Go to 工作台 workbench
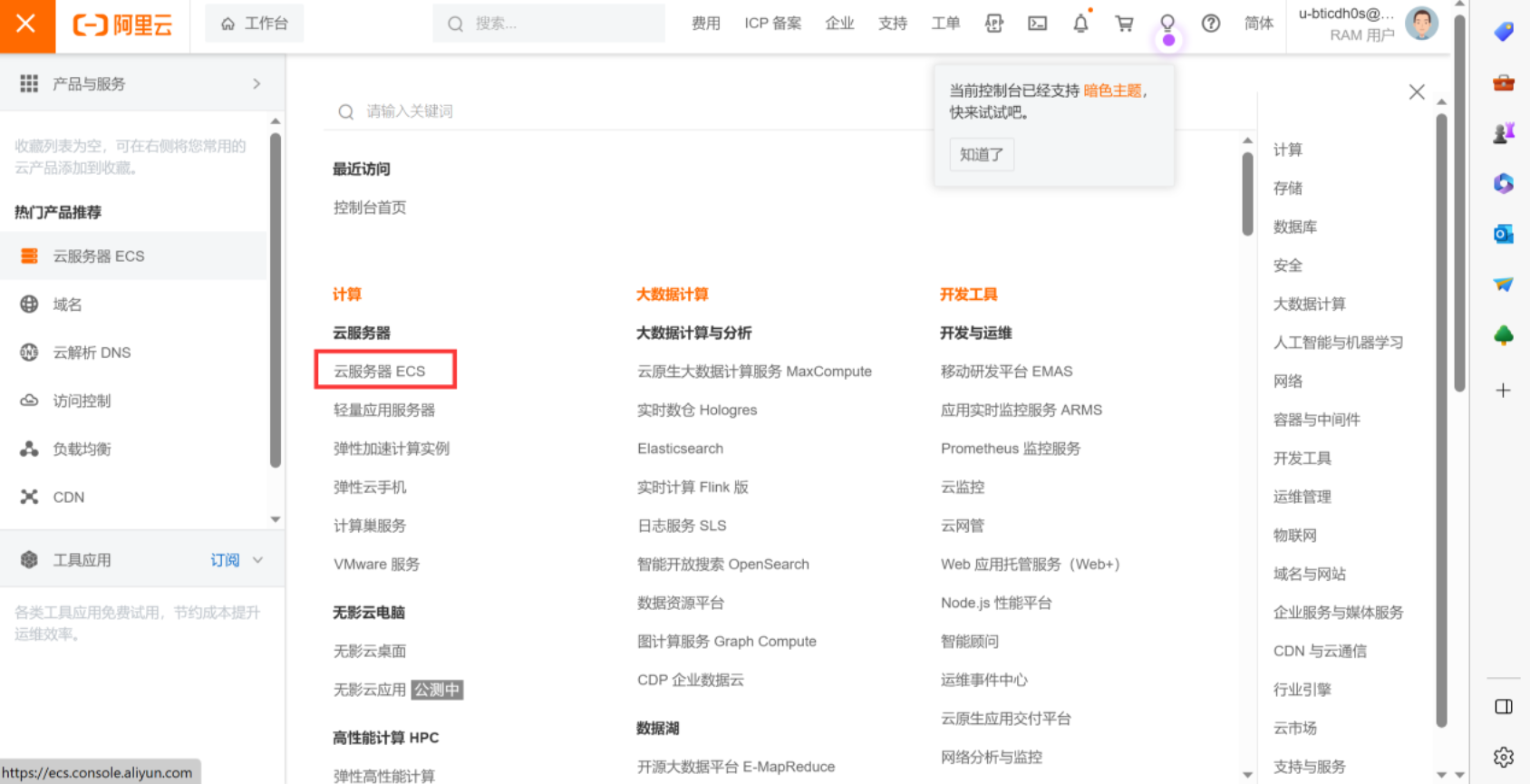This screenshot has height=784, width=1530. [255, 24]
